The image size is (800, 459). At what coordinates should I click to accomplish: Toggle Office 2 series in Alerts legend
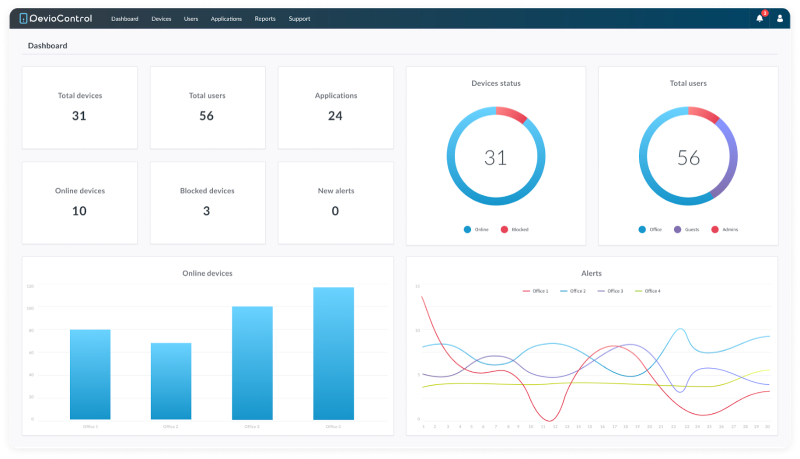573,291
